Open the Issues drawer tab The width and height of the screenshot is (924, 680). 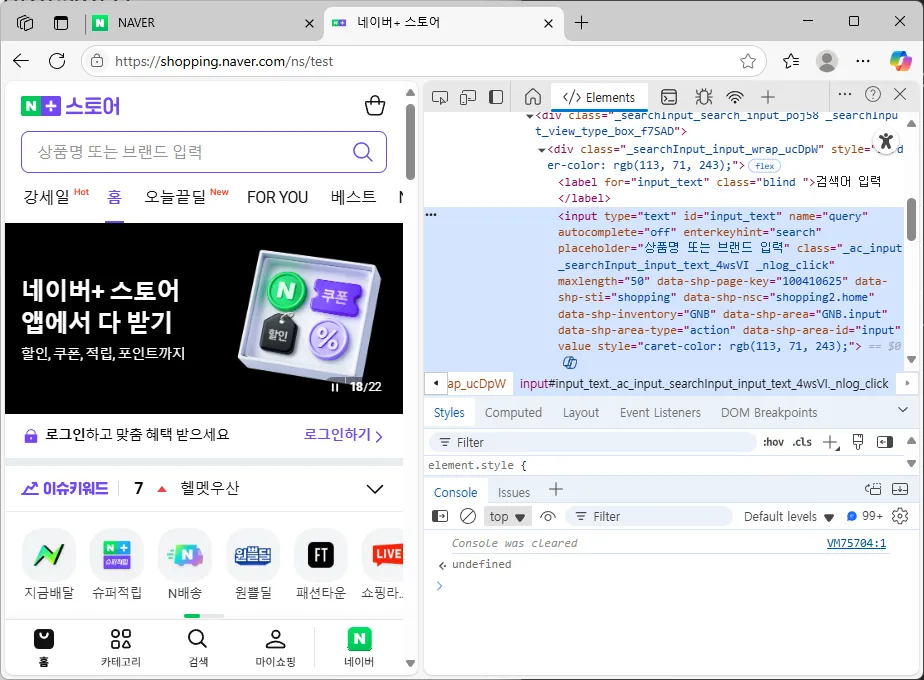pos(514,492)
